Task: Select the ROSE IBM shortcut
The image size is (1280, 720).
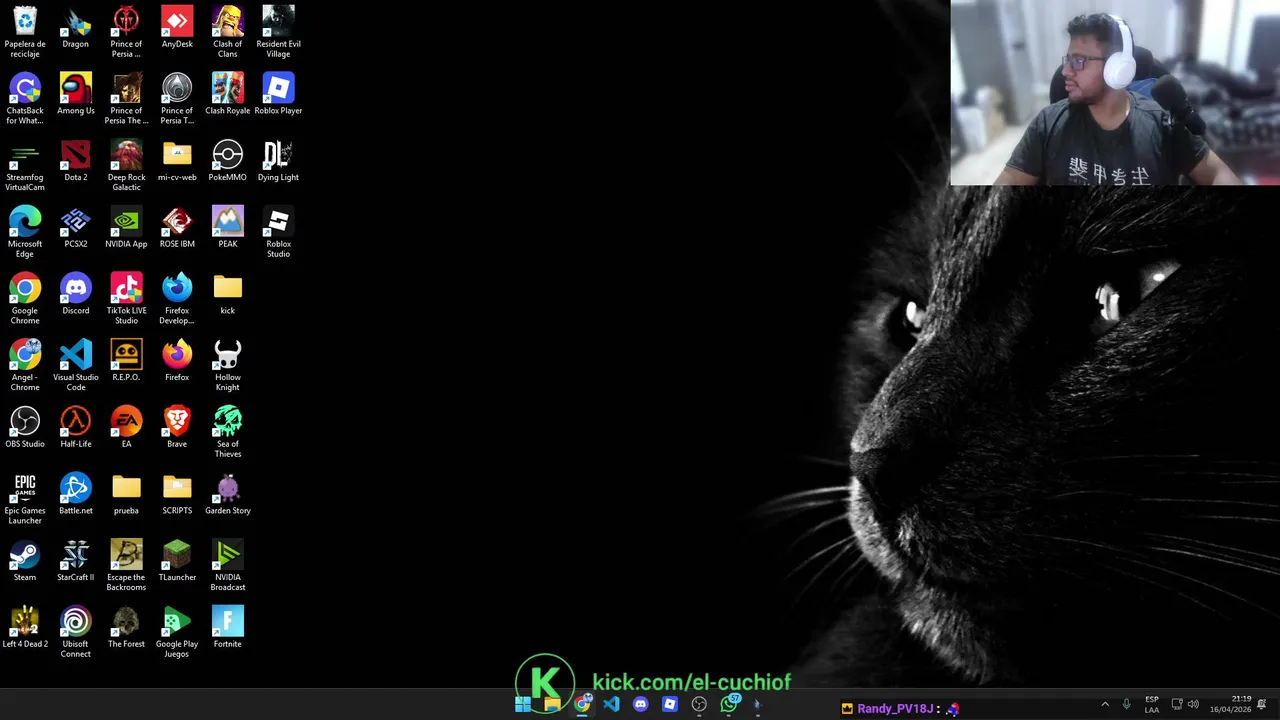Action: tap(177, 227)
